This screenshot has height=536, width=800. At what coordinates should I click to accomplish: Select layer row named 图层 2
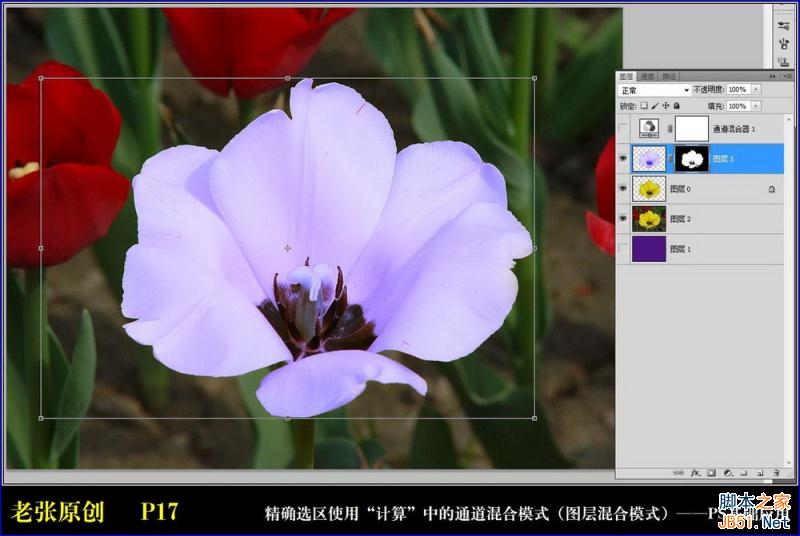pos(700,219)
